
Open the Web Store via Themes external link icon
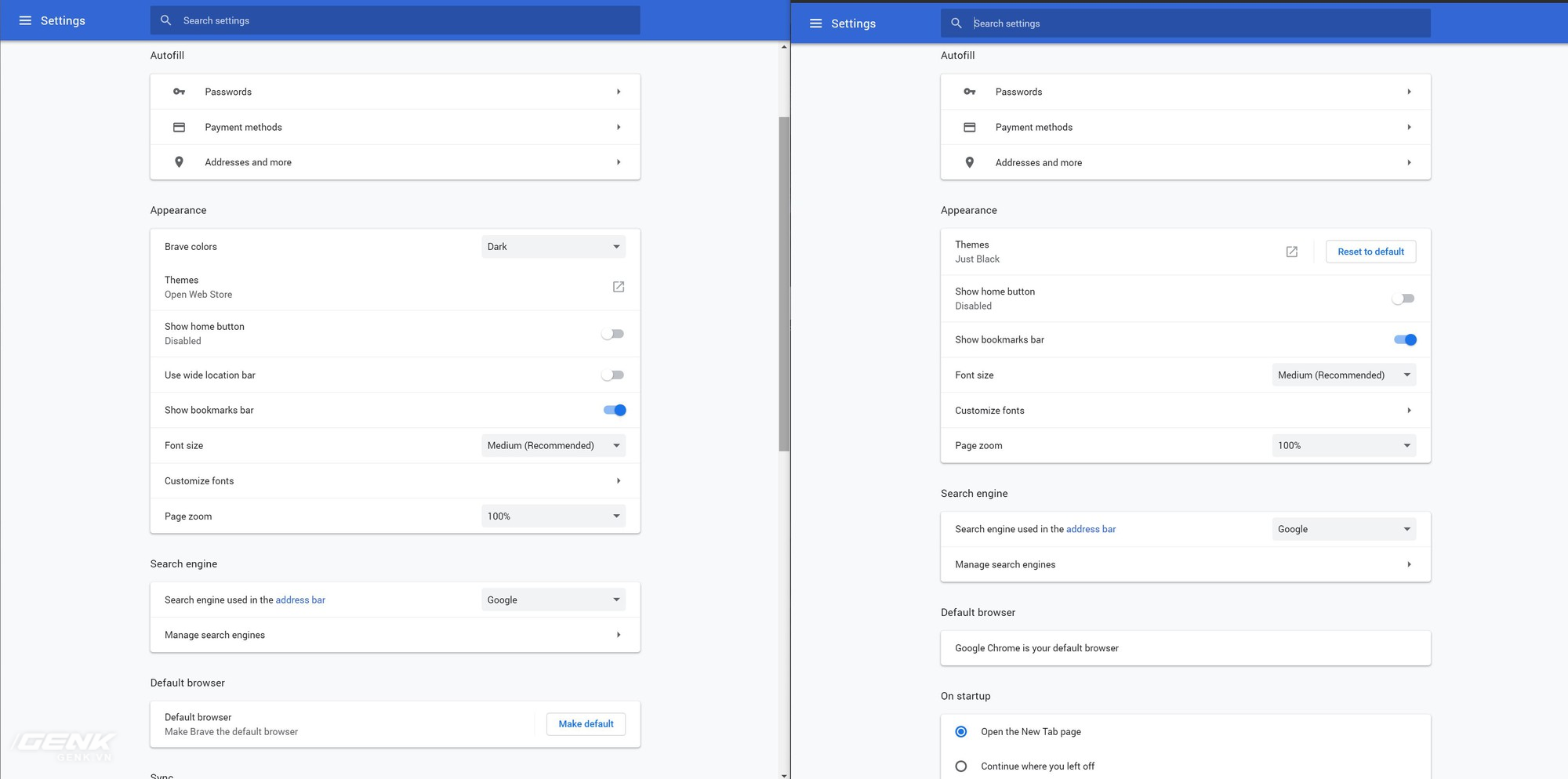[x=619, y=287]
